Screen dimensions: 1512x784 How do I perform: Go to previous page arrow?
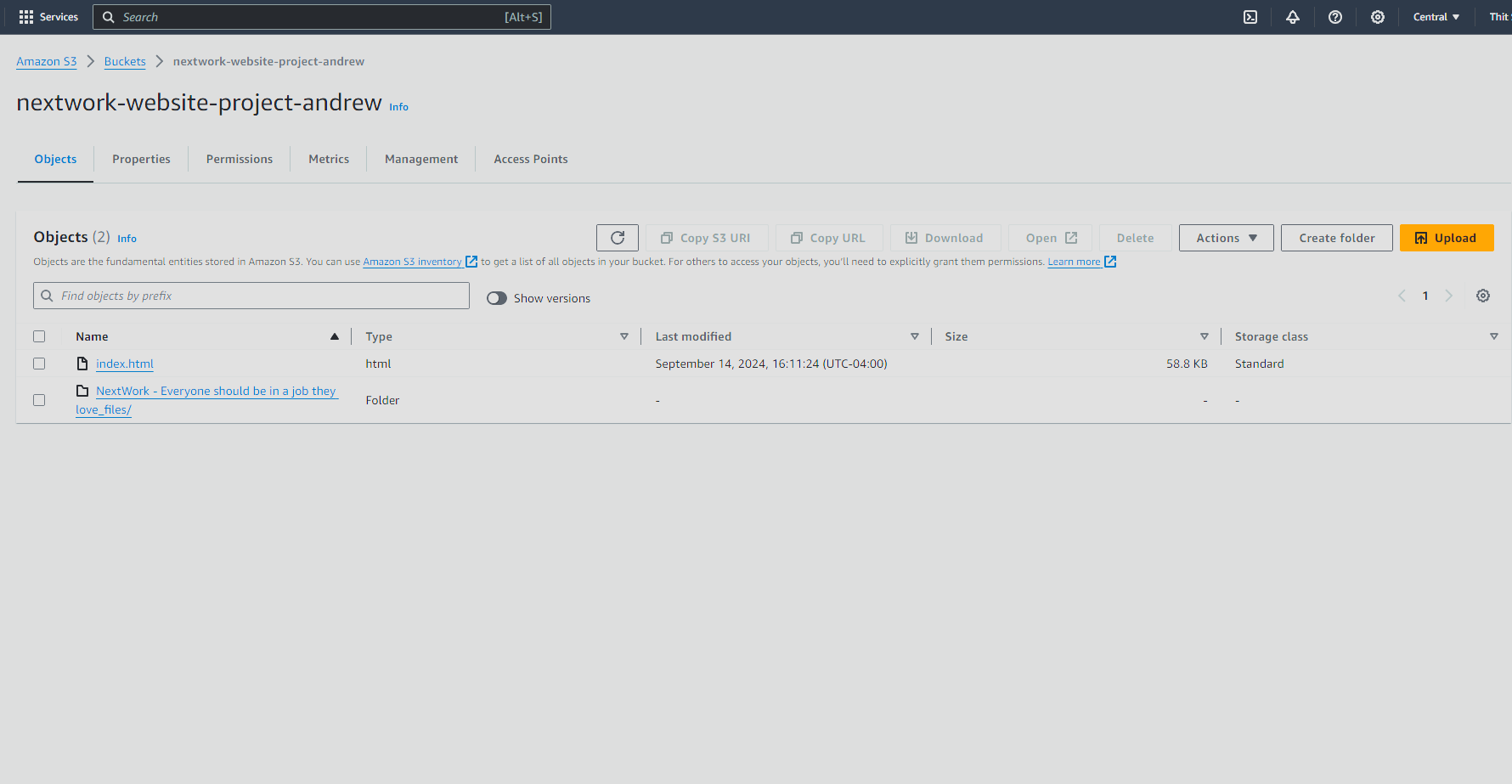(1402, 296)
